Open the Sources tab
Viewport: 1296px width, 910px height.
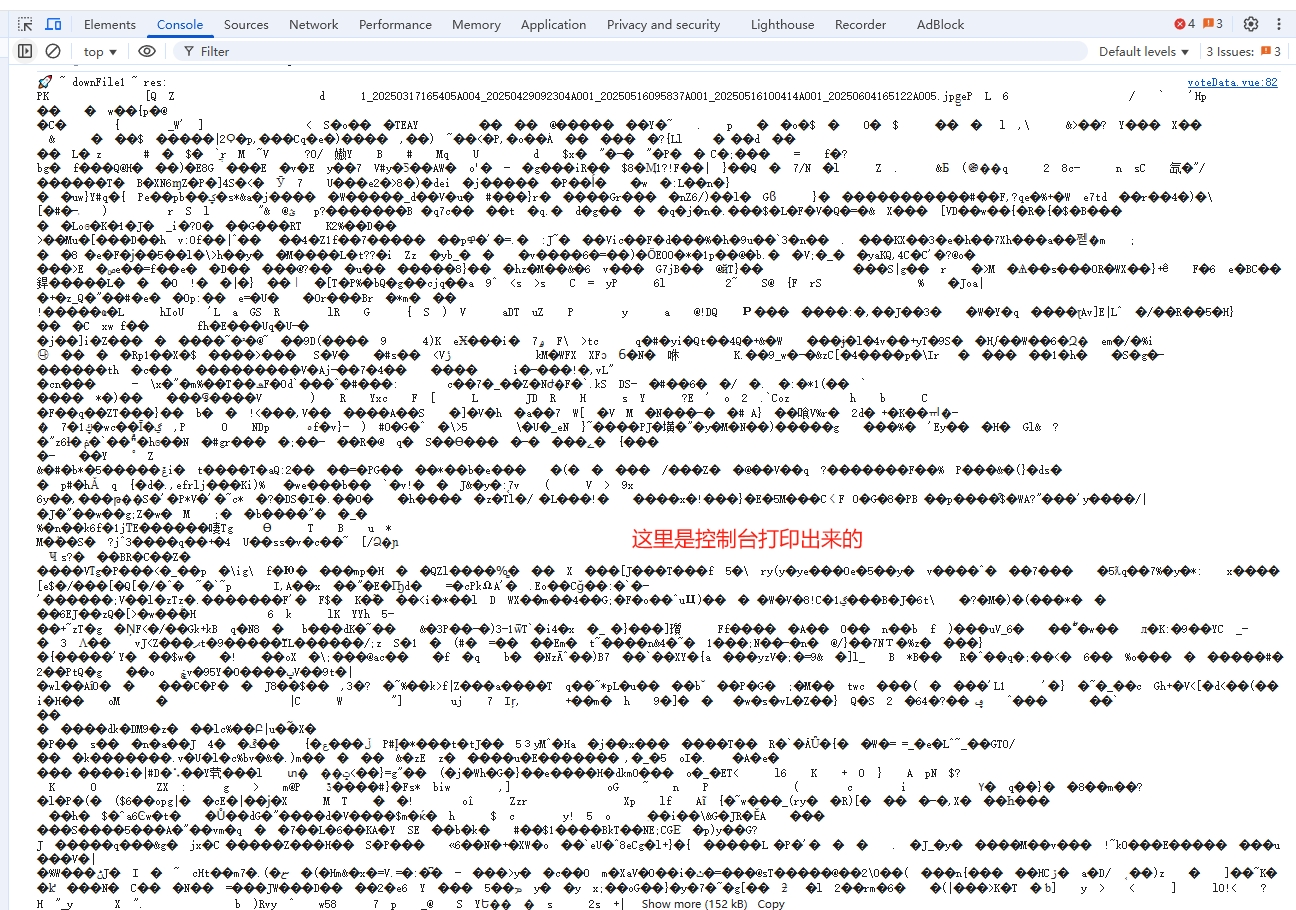point(246,24)
